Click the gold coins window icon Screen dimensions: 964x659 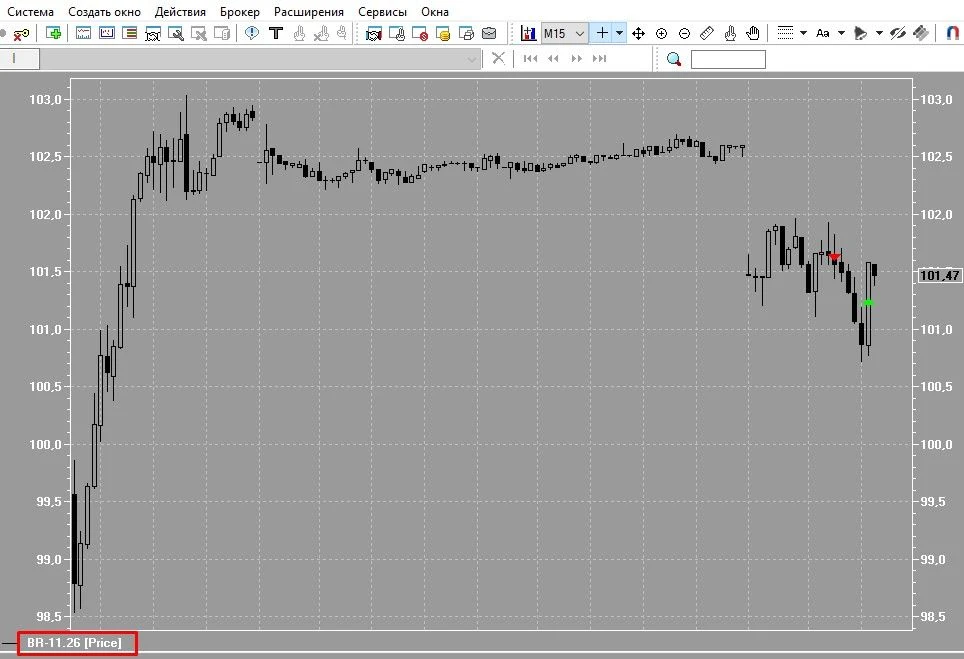443,33
